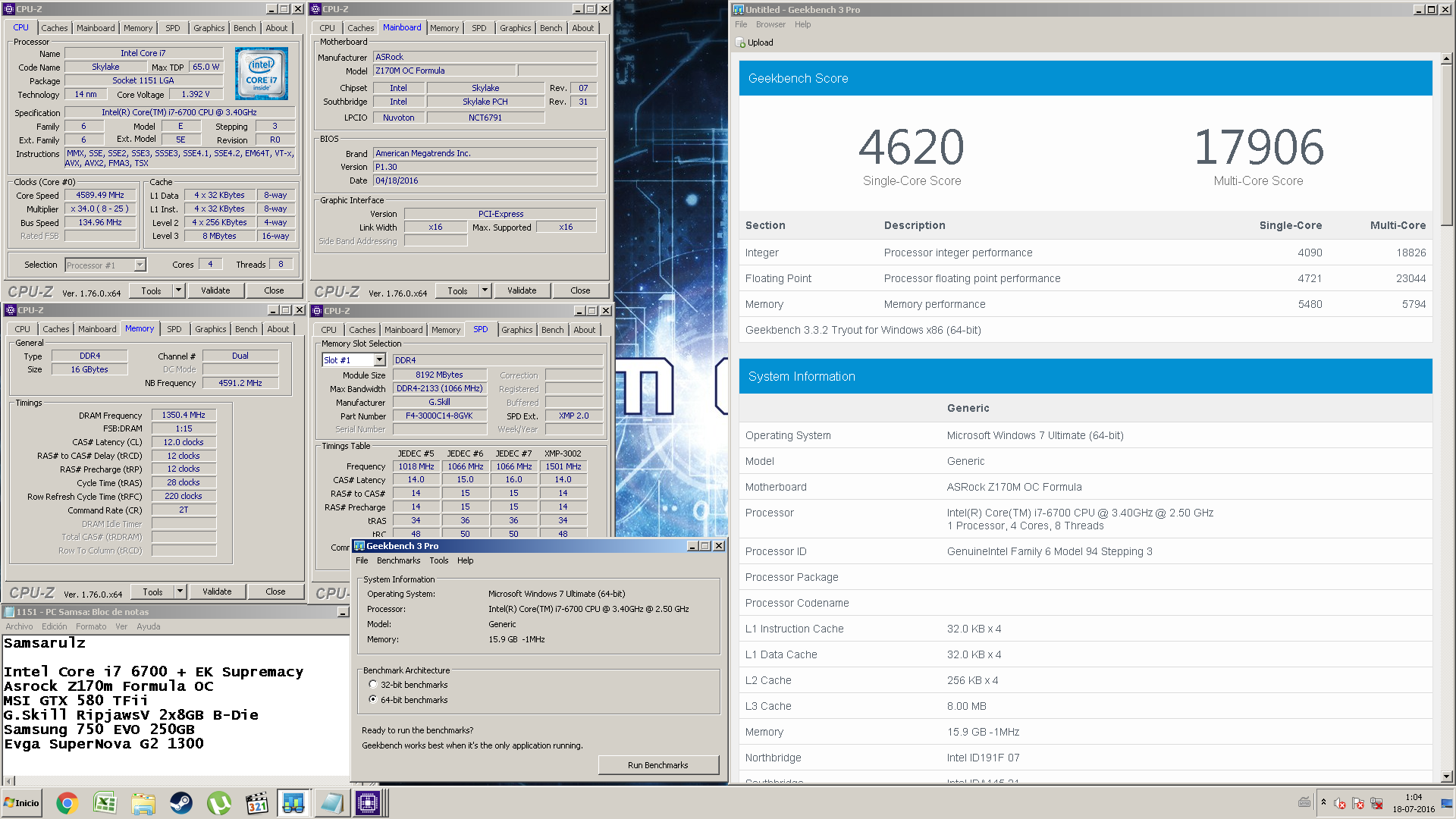Click Tools button in CPU-Z Memory window
This screenshot has height=819, width=1456.
click(x=152, y=591)
